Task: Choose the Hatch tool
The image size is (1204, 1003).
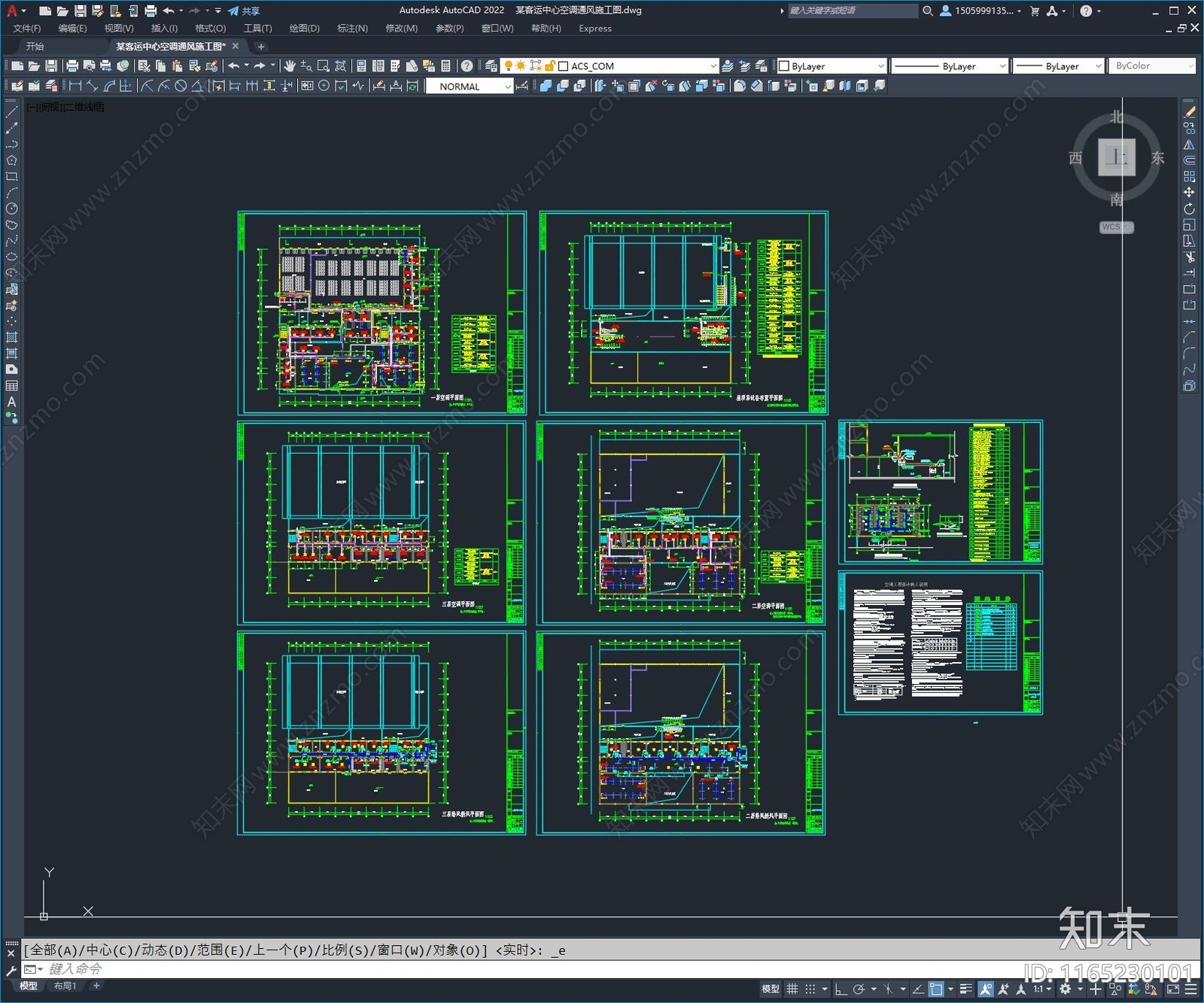Action: [x=11, y=337]
